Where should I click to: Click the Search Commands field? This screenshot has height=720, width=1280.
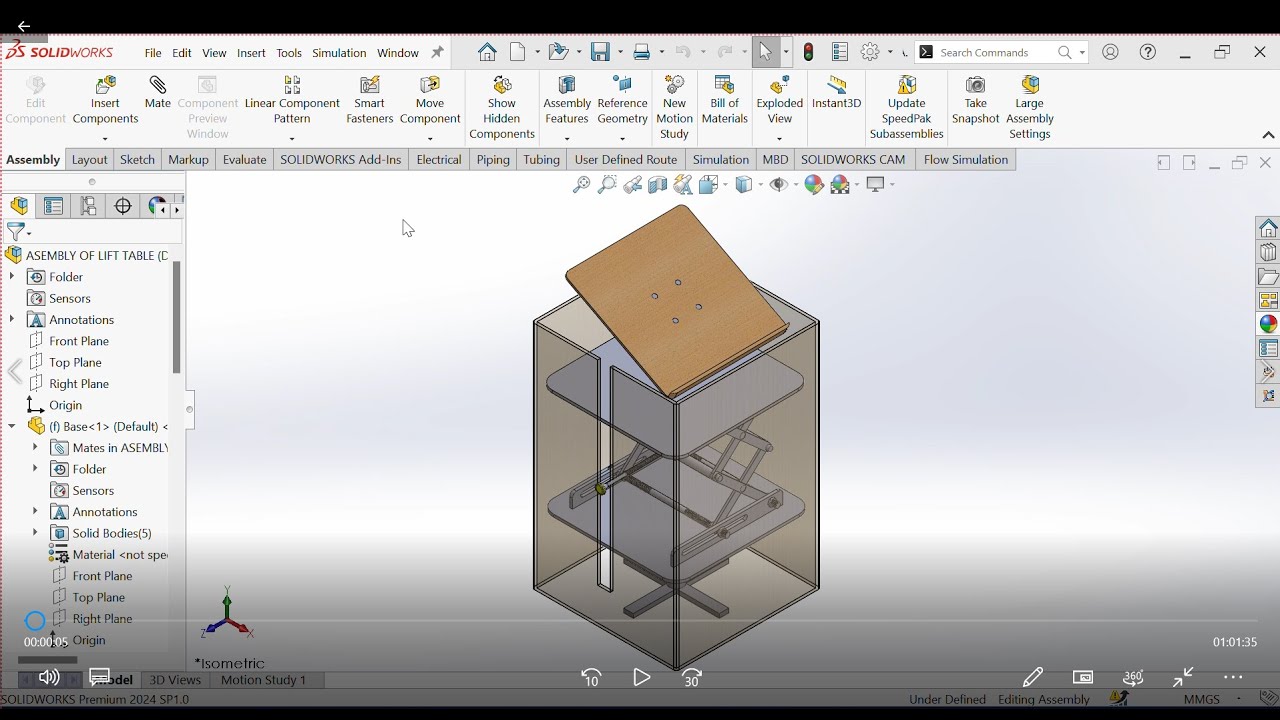click(x=1000, y=52)
